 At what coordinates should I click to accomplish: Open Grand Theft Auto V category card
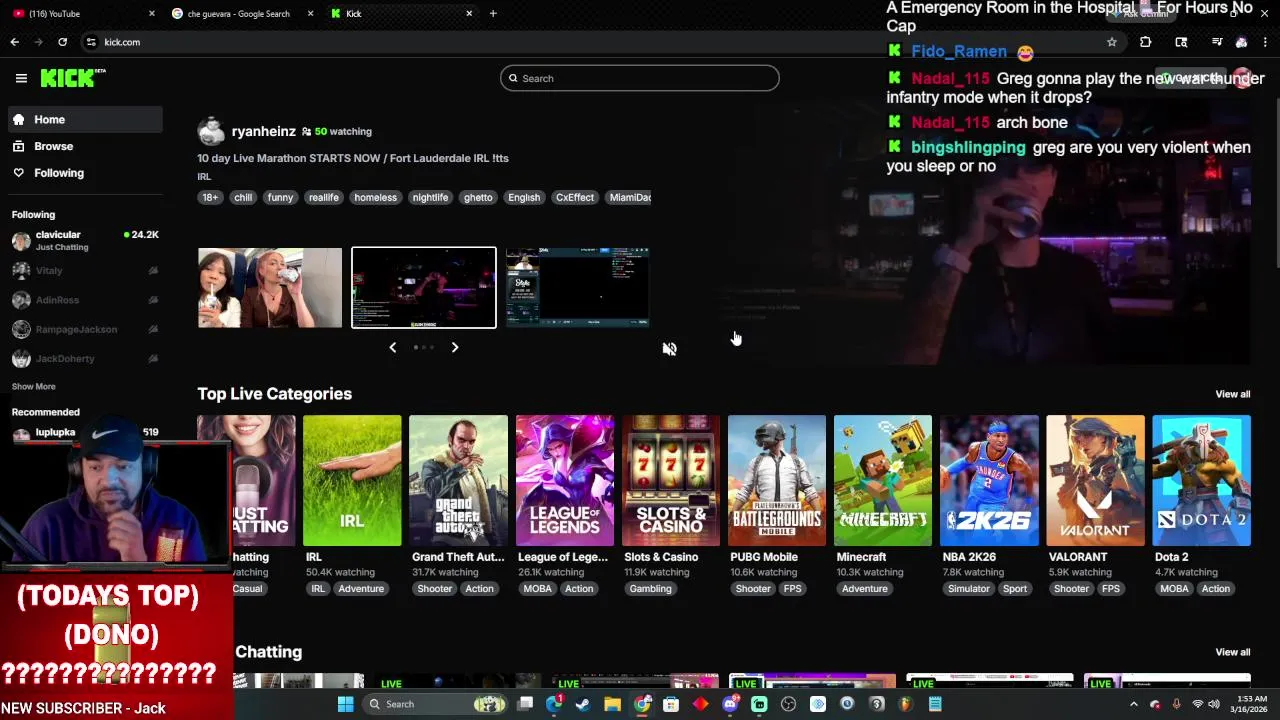click(458, 480)
